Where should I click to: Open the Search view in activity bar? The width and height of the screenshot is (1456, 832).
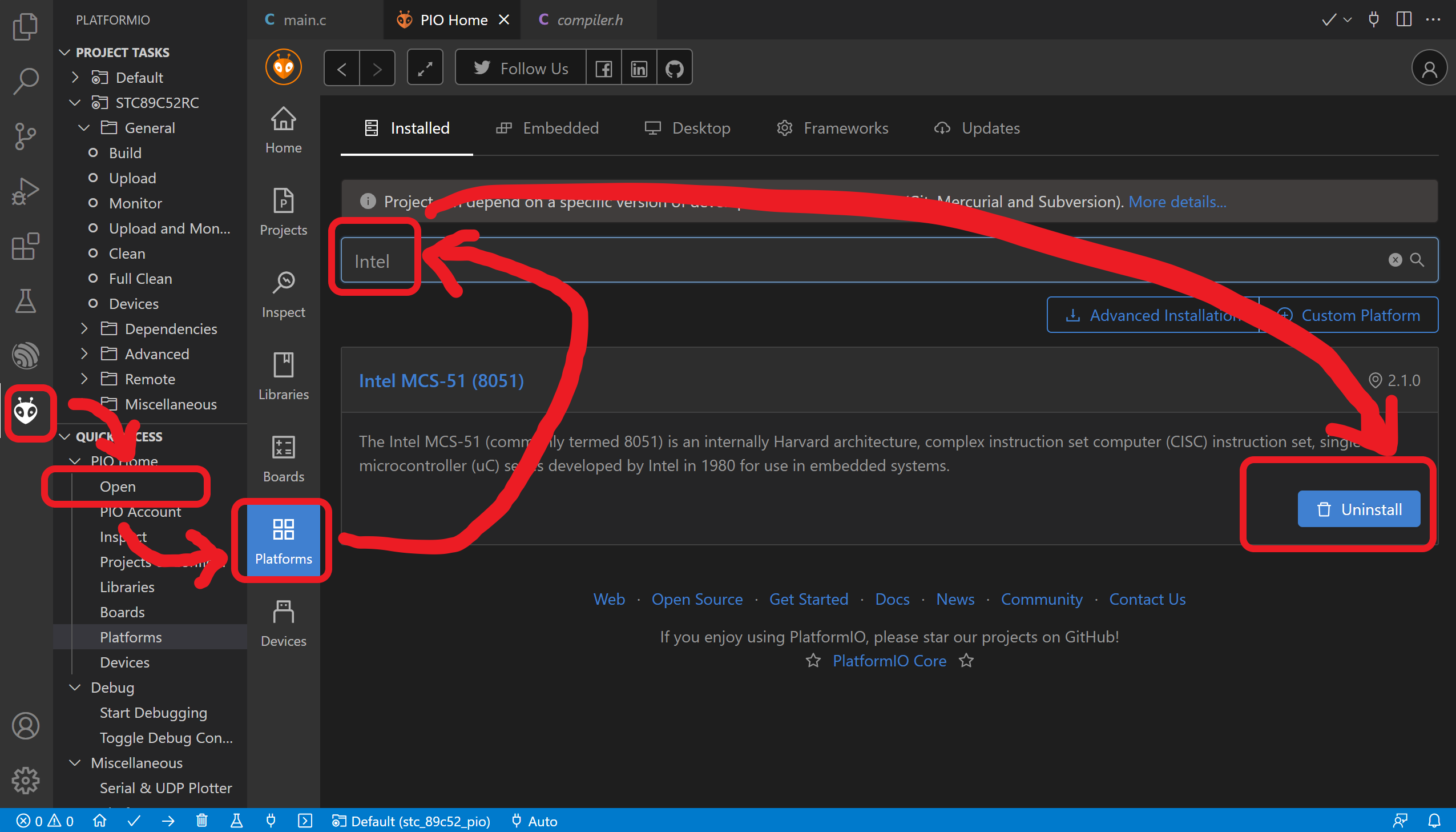tap(26, 82)
